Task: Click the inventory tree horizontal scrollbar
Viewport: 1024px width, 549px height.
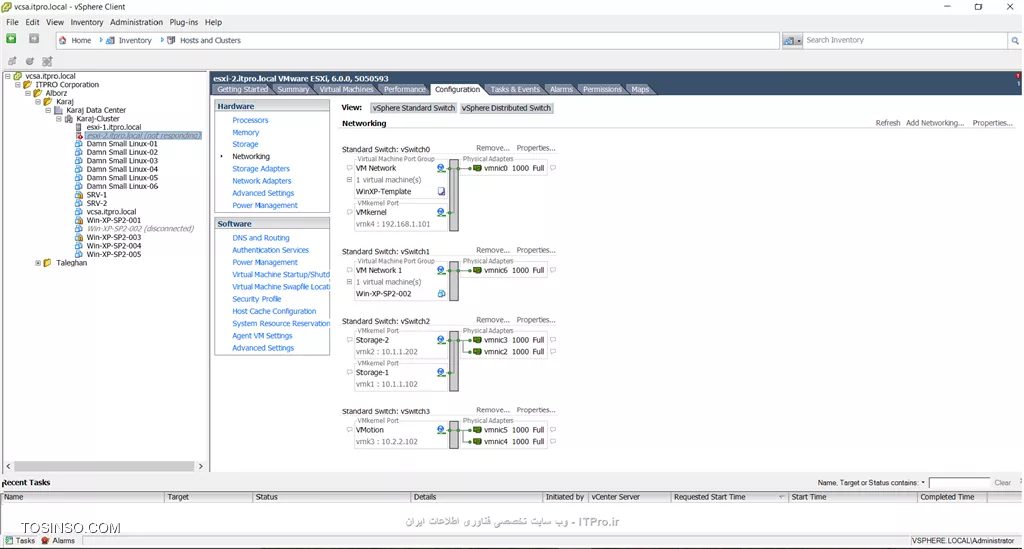Action: tap(104, 467)
